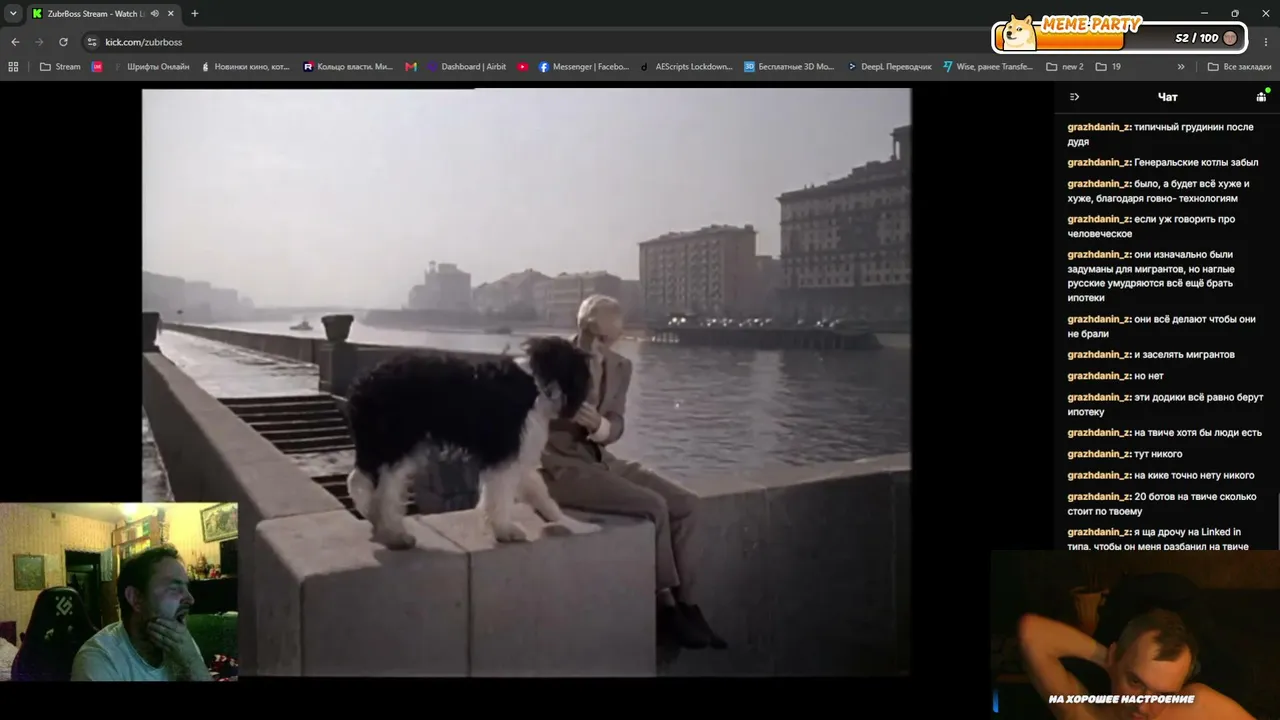The height and width of the screenshot is (720, 1280).
Task: Open the Chrome three-dot menu
Action: (1265, 42)
